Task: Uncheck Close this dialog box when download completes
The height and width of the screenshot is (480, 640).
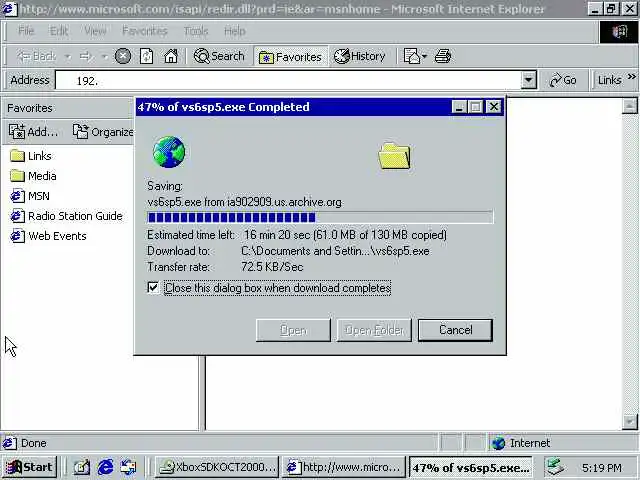Action: pos(153,288)
